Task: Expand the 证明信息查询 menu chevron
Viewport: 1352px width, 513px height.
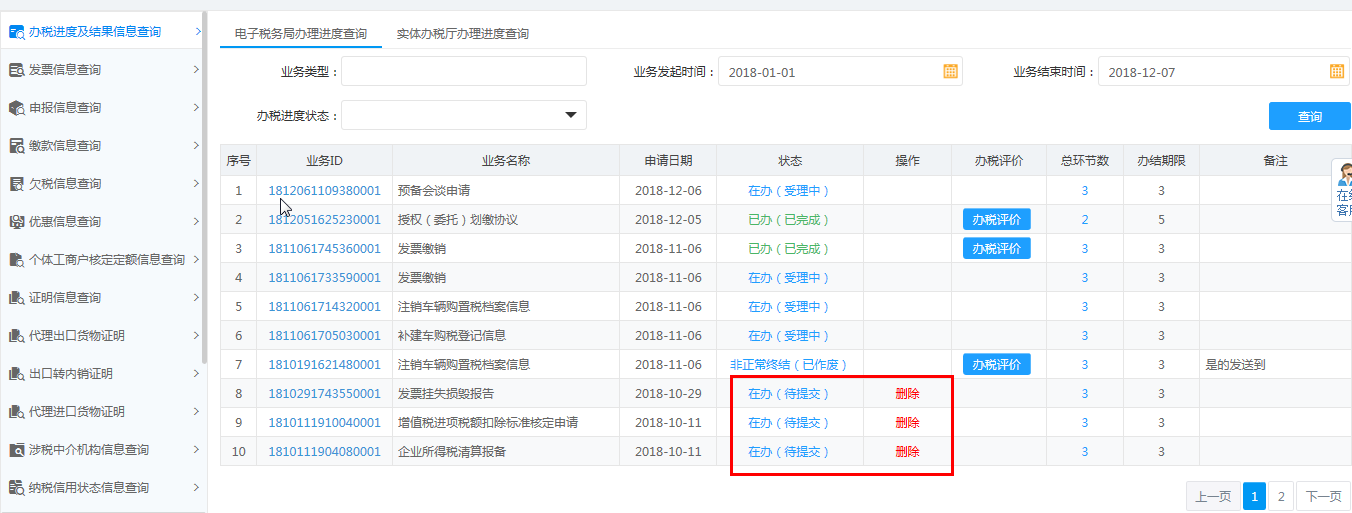Action: pos(197,297)
